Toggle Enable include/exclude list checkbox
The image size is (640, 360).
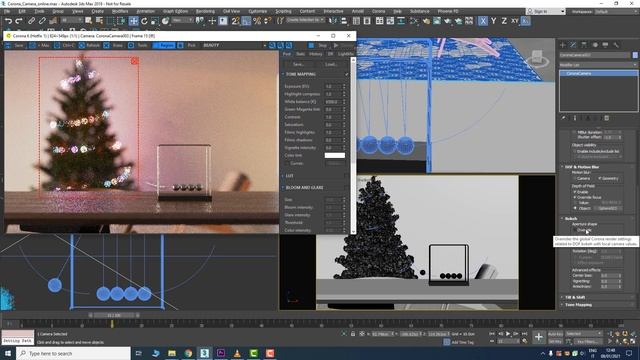(575, 151)
